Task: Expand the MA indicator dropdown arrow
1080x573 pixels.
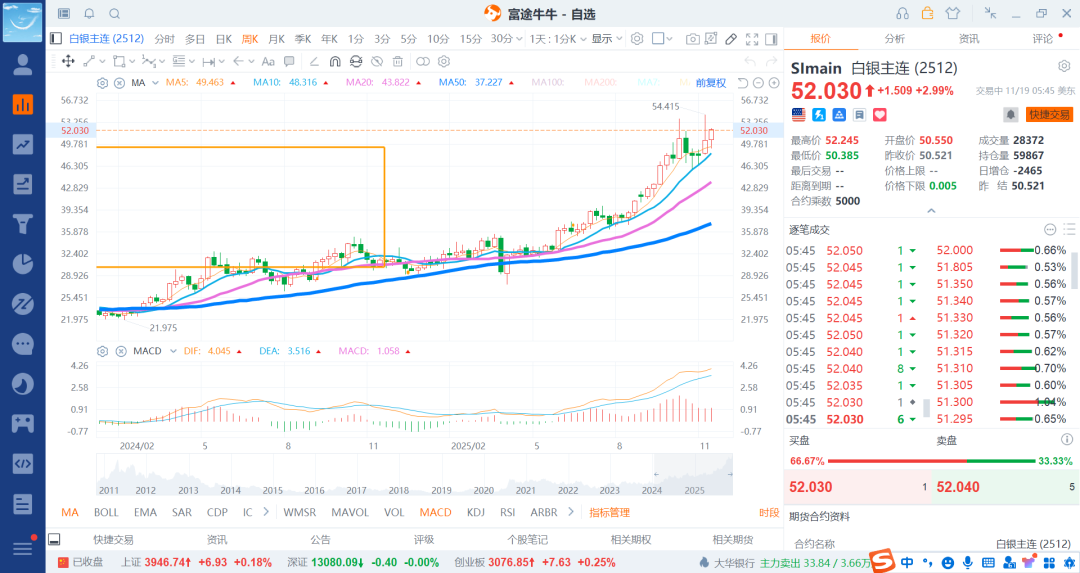Action: 155,83
